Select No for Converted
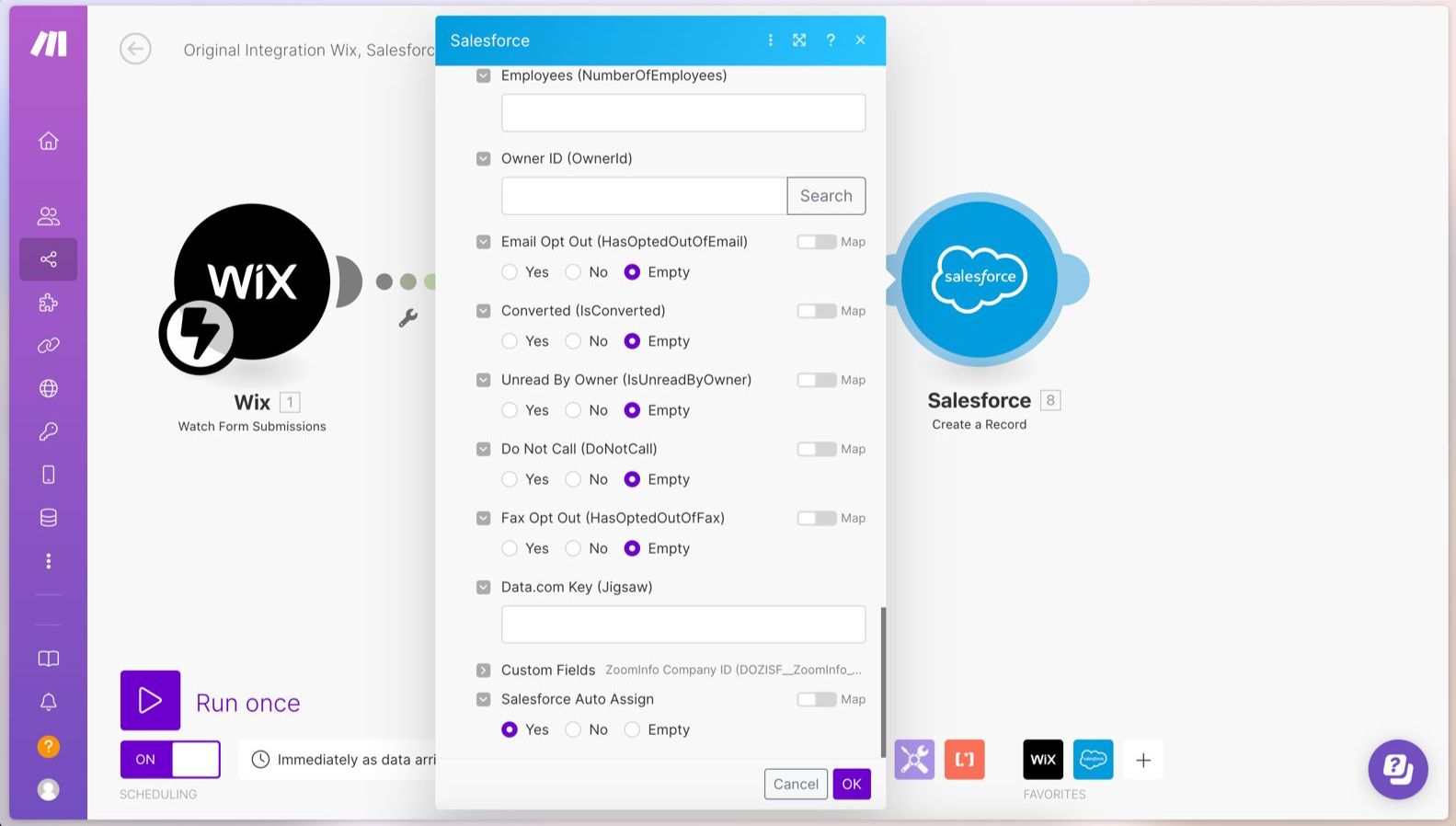This screenshot has width=1456, height=826. pos(573,341)
